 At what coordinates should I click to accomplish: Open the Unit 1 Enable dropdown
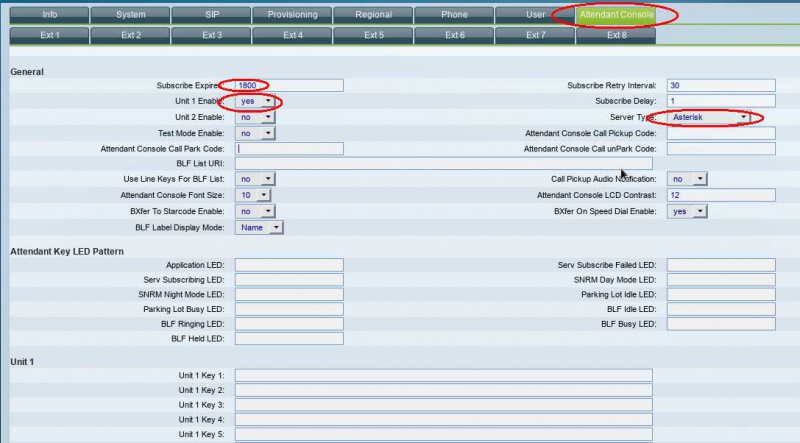tap(256, 102)
